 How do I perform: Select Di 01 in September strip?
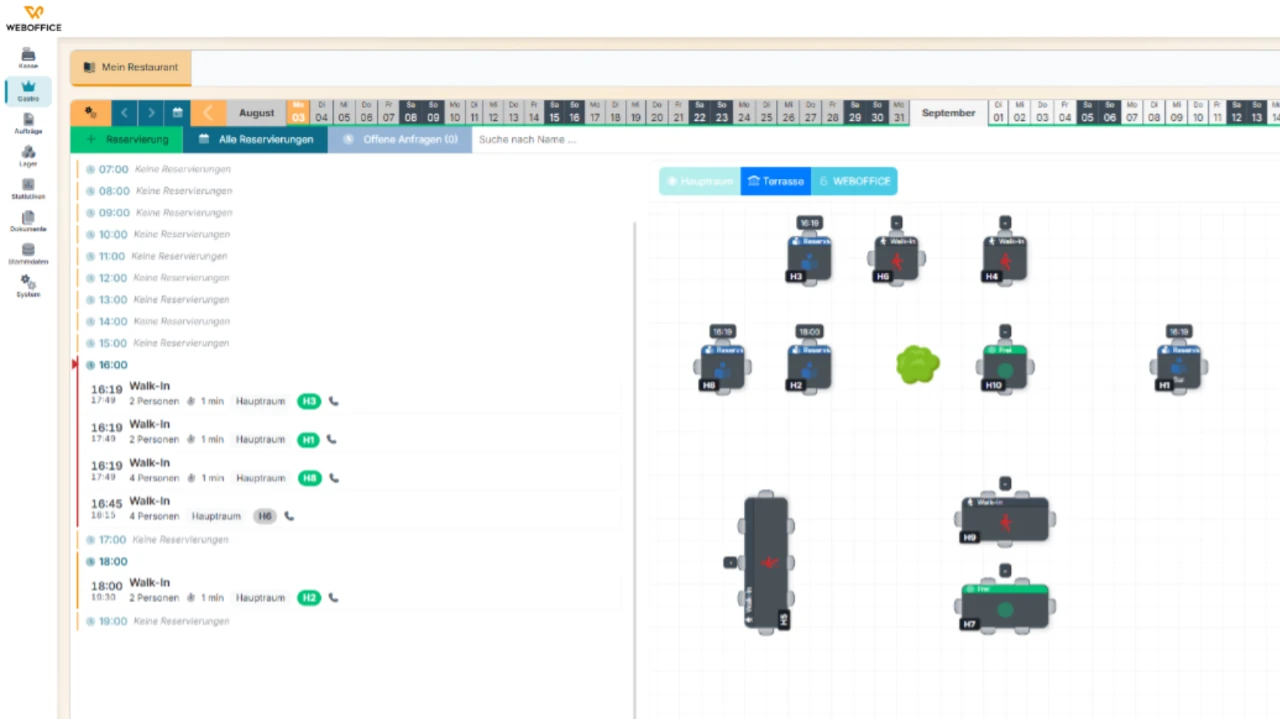click(x=998, y=111)
